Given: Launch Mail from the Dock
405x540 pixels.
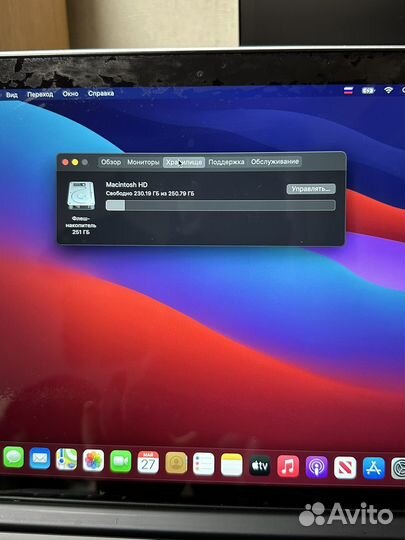Looking at the screenshot, I should pyautogui.click(x=40, y=459).
